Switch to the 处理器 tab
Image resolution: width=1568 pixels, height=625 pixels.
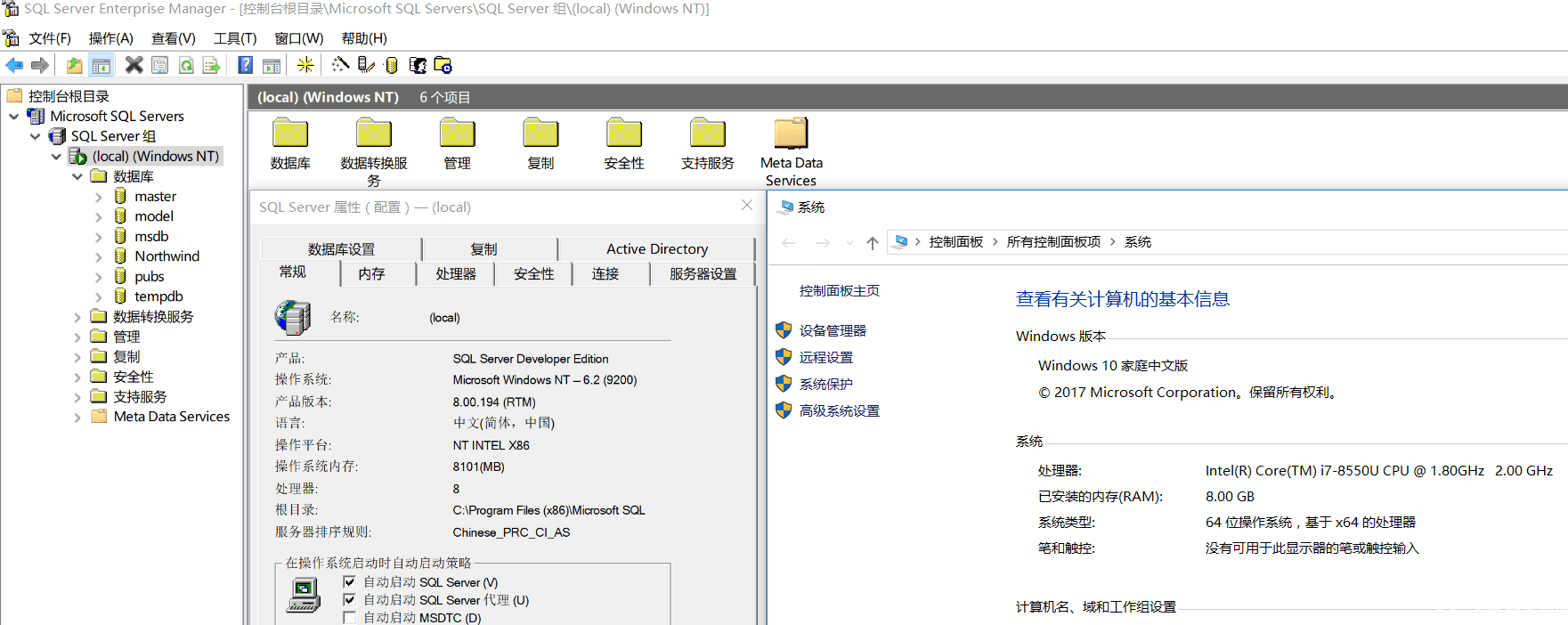pyautogui.click(x=456, y=274)
